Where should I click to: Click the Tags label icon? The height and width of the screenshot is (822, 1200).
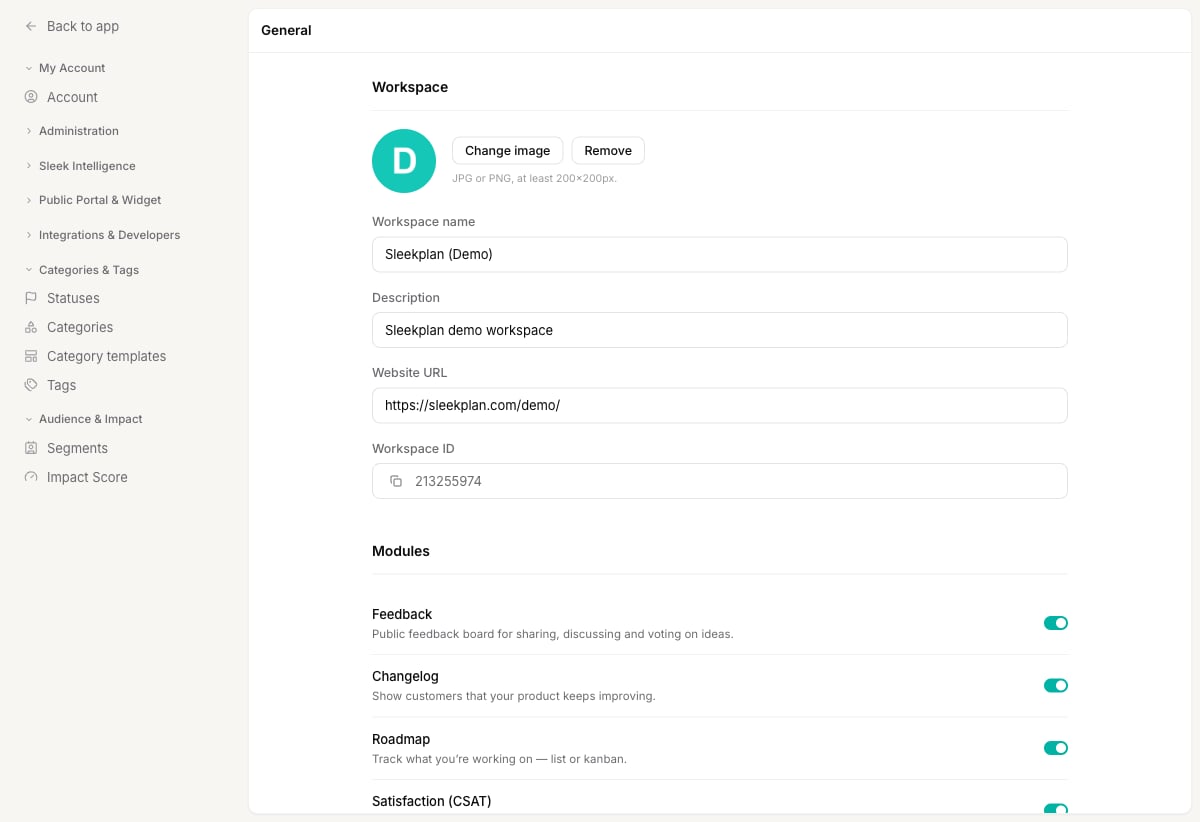31,385
